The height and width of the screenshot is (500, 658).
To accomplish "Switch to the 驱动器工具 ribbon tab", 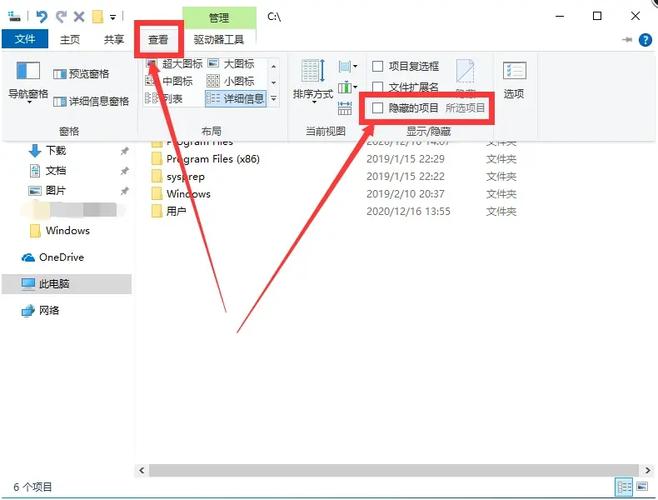I will coord(219,39).
